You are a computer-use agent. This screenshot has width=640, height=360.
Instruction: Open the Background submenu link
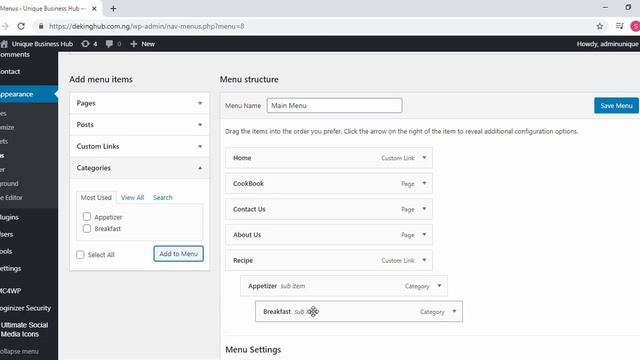[x=9, y=184]
